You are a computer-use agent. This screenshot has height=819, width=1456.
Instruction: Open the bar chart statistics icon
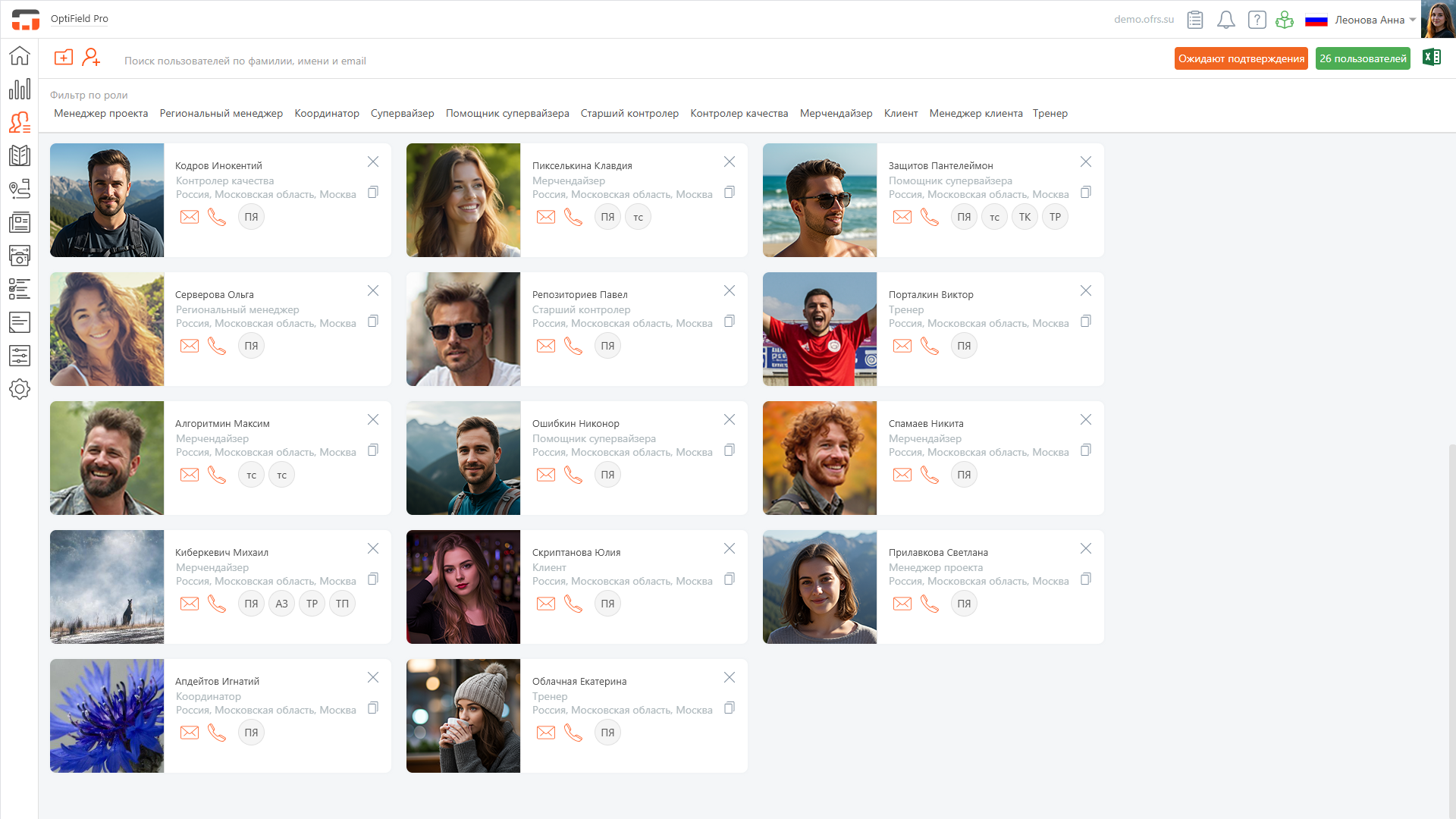click(20, 89)
